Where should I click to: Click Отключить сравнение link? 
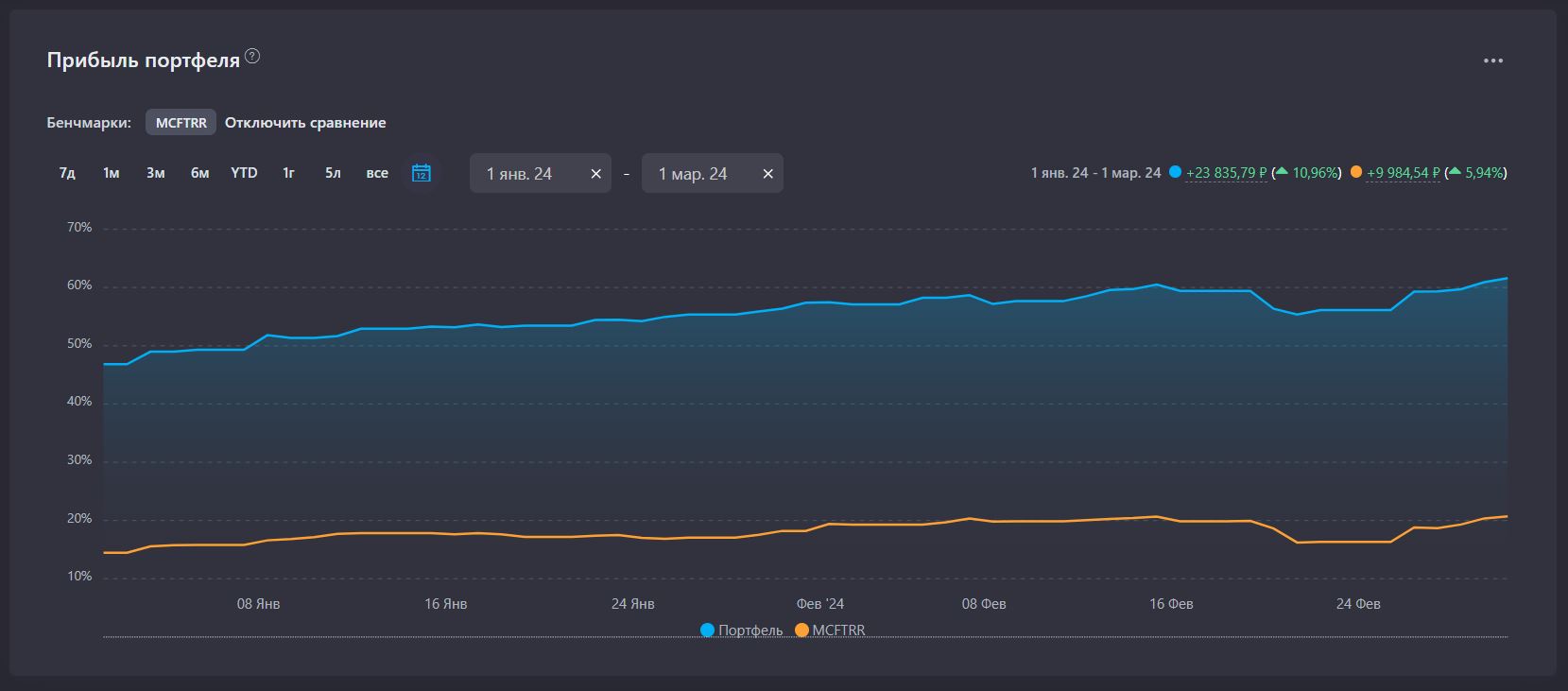click(x=305, y=123)
